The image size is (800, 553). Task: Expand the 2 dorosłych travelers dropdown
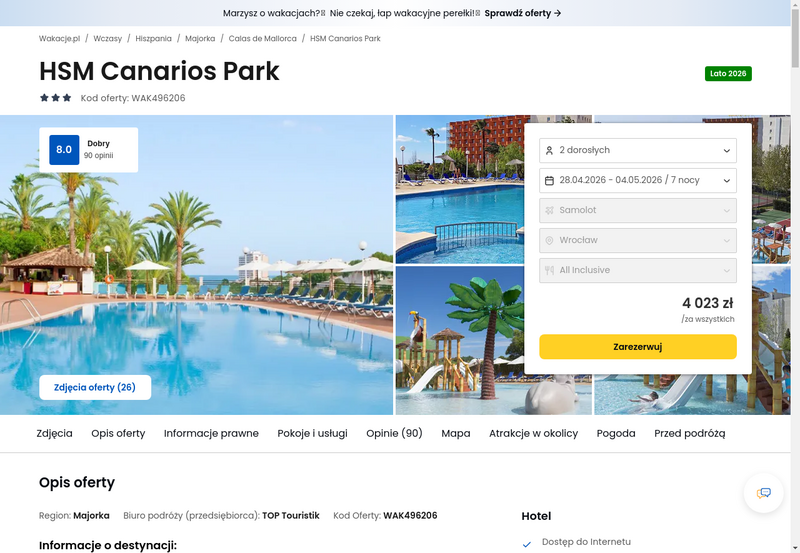(638, 150)
